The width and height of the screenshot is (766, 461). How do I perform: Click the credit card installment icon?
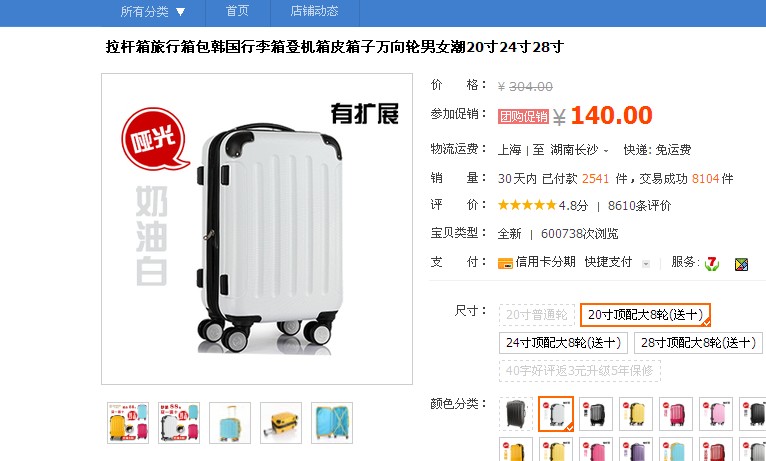tap(505, 263)
